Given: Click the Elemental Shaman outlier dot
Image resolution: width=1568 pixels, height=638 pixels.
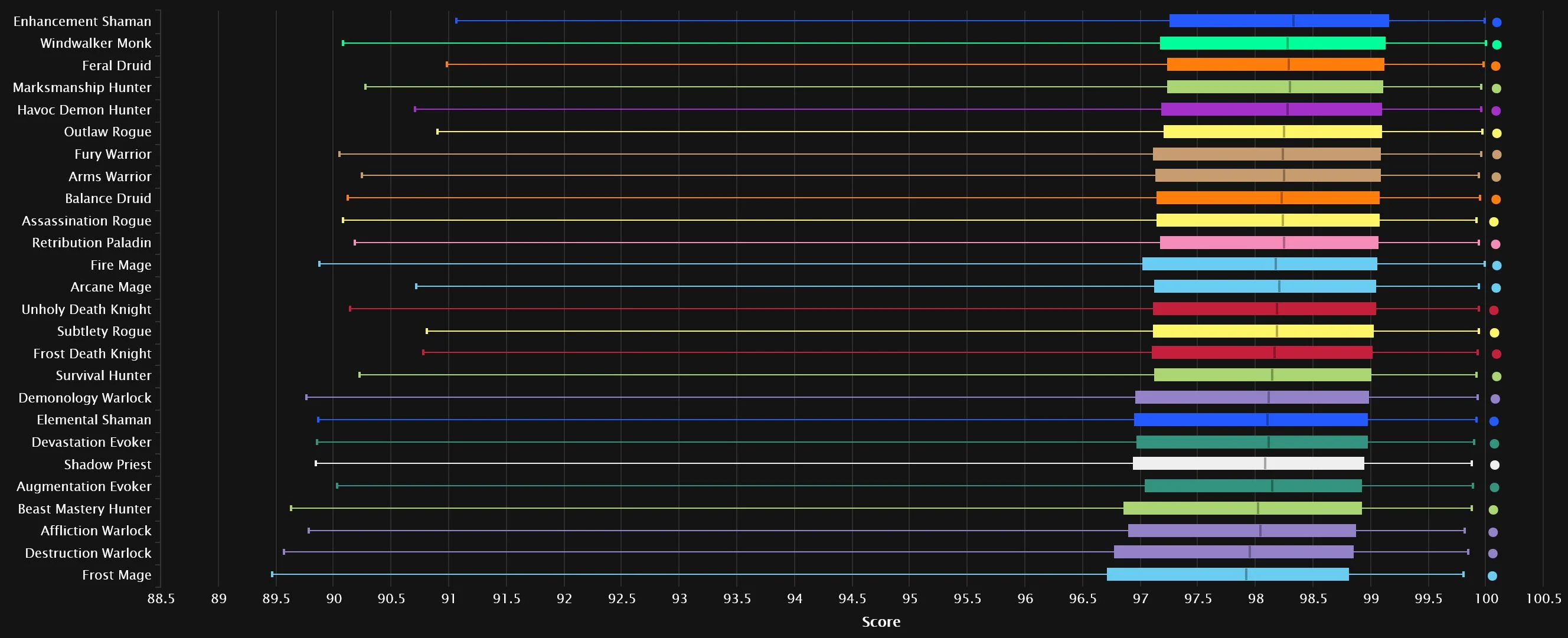Looking at the screenshot, I should tap(1494, 421).
